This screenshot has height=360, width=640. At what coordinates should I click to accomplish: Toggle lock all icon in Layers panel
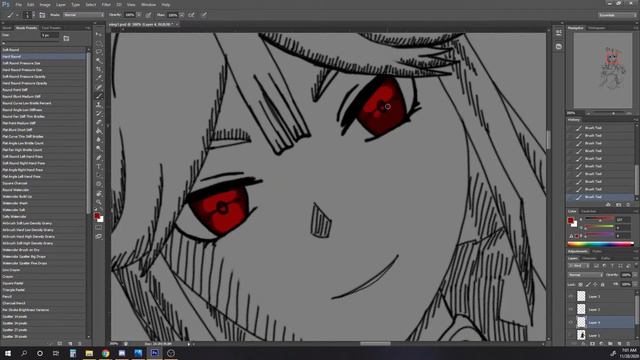(x=603, y=284)
